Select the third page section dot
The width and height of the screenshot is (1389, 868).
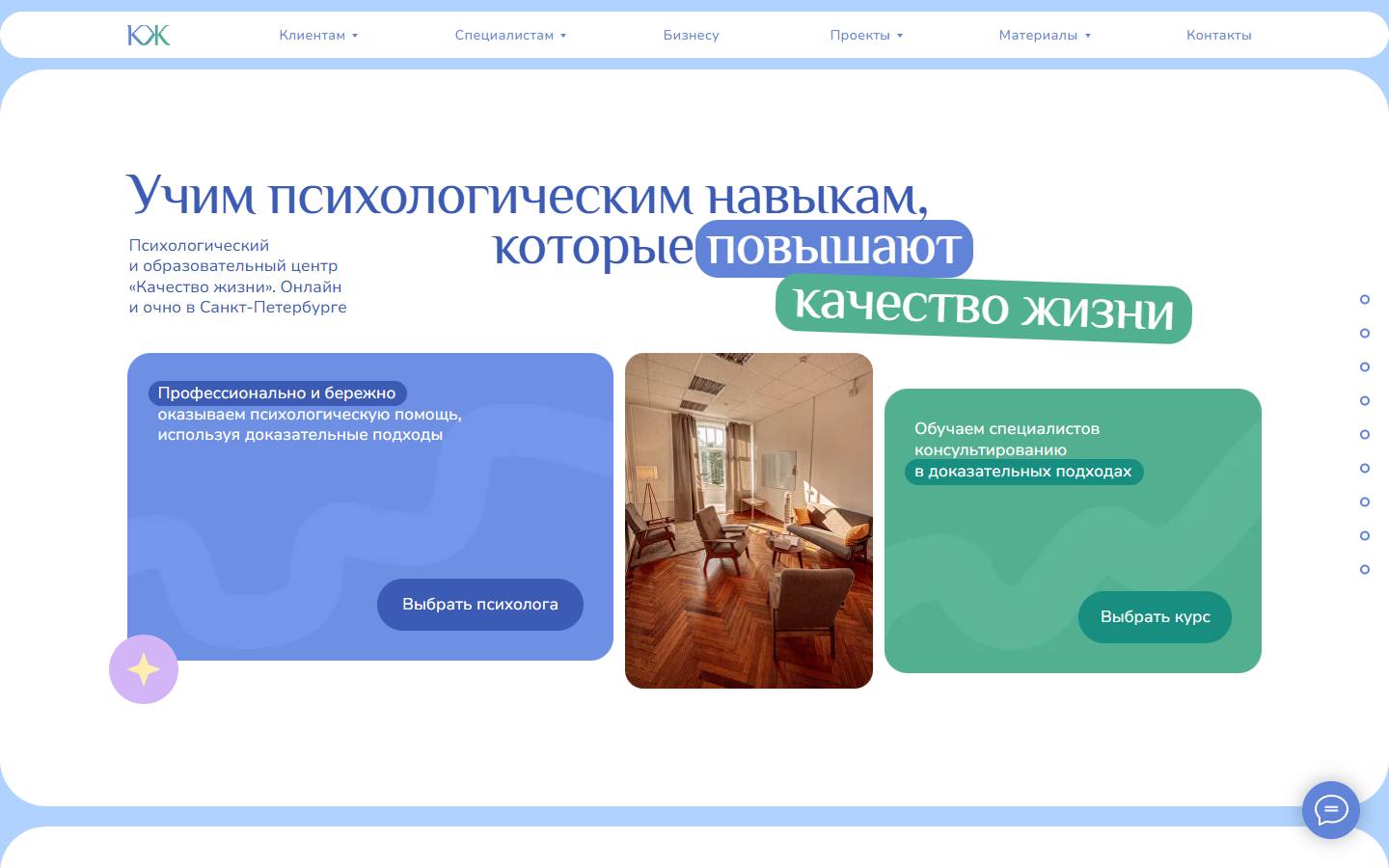pyautogui.click(x=1365, y=366)
